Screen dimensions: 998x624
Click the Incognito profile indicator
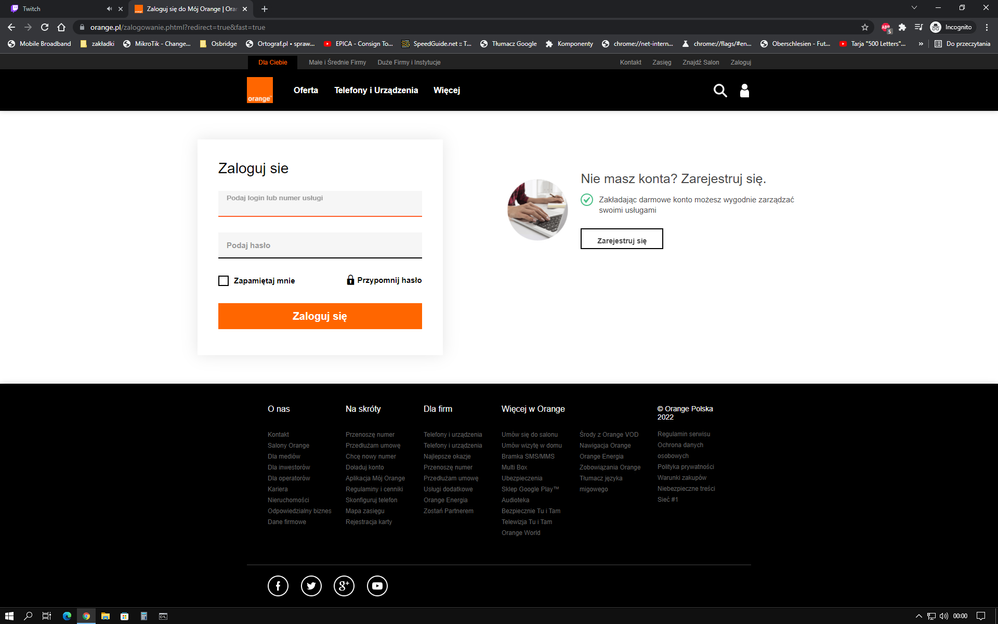coord(952,27)
